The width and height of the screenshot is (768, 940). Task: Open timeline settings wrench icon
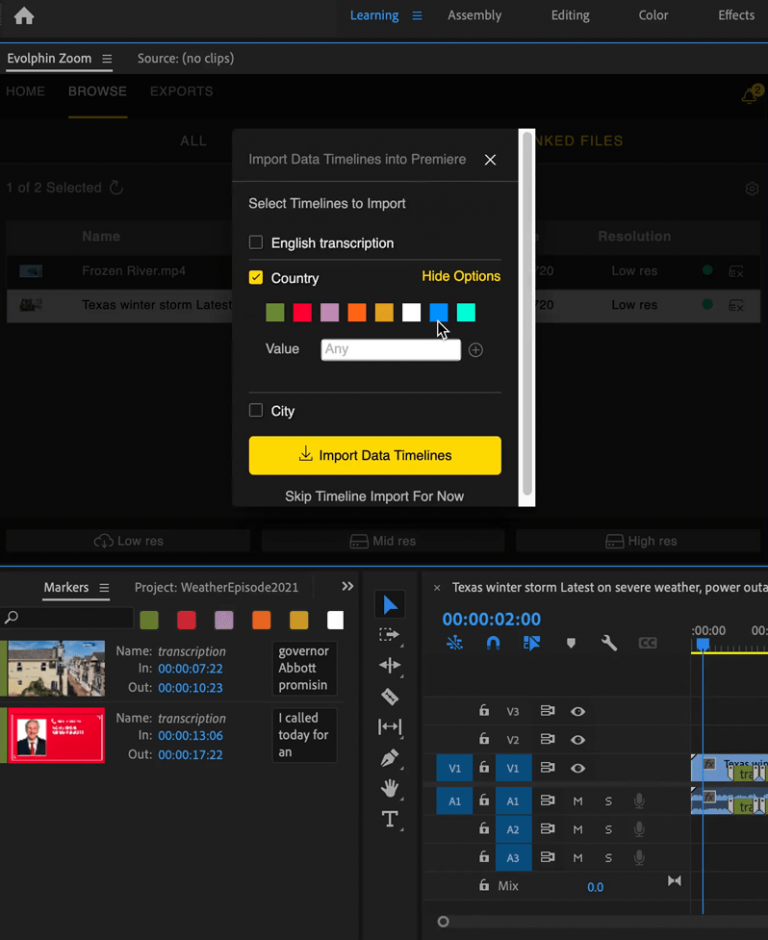[x=609, y=643]
